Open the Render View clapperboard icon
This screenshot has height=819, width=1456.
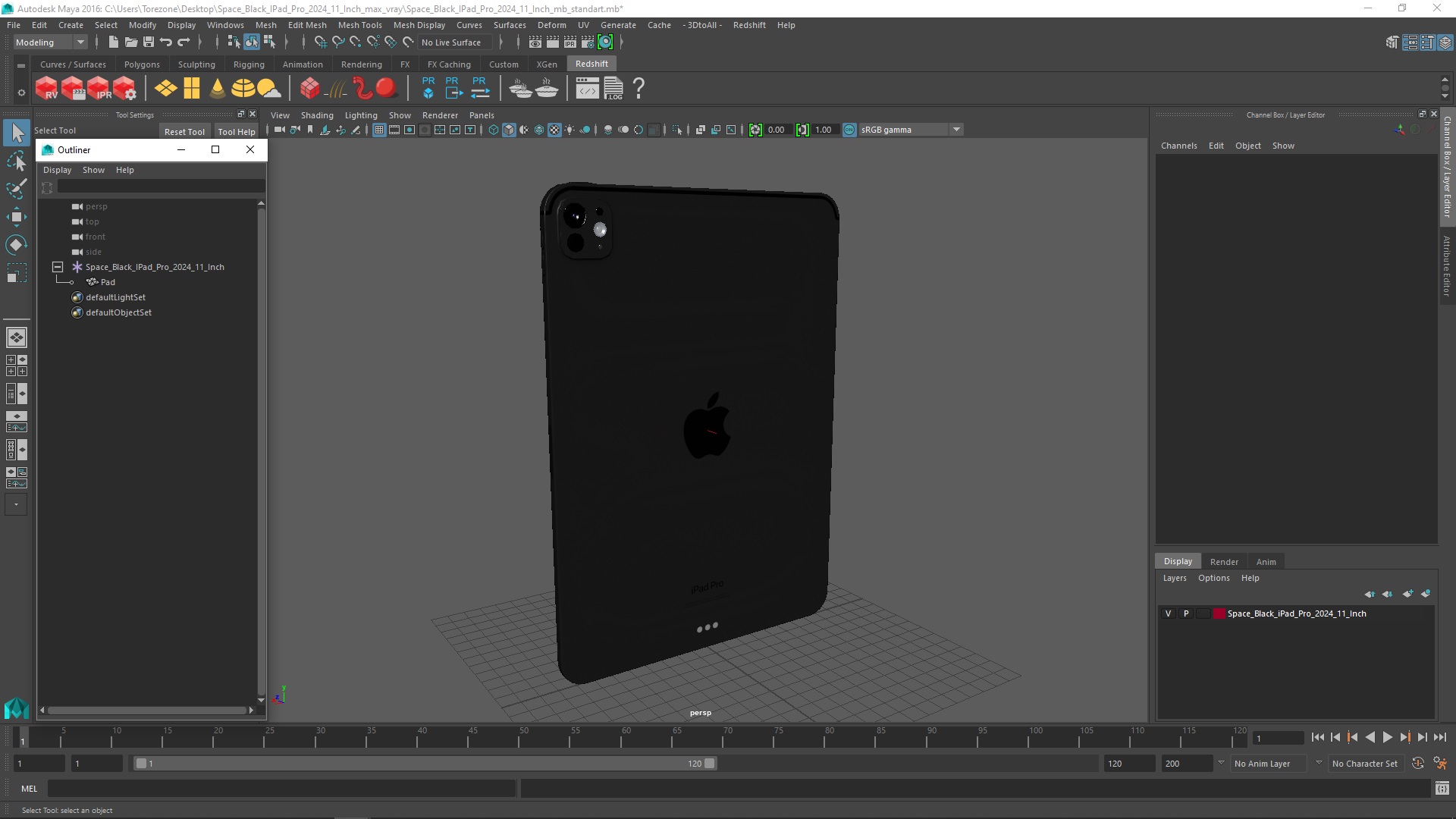535,42
